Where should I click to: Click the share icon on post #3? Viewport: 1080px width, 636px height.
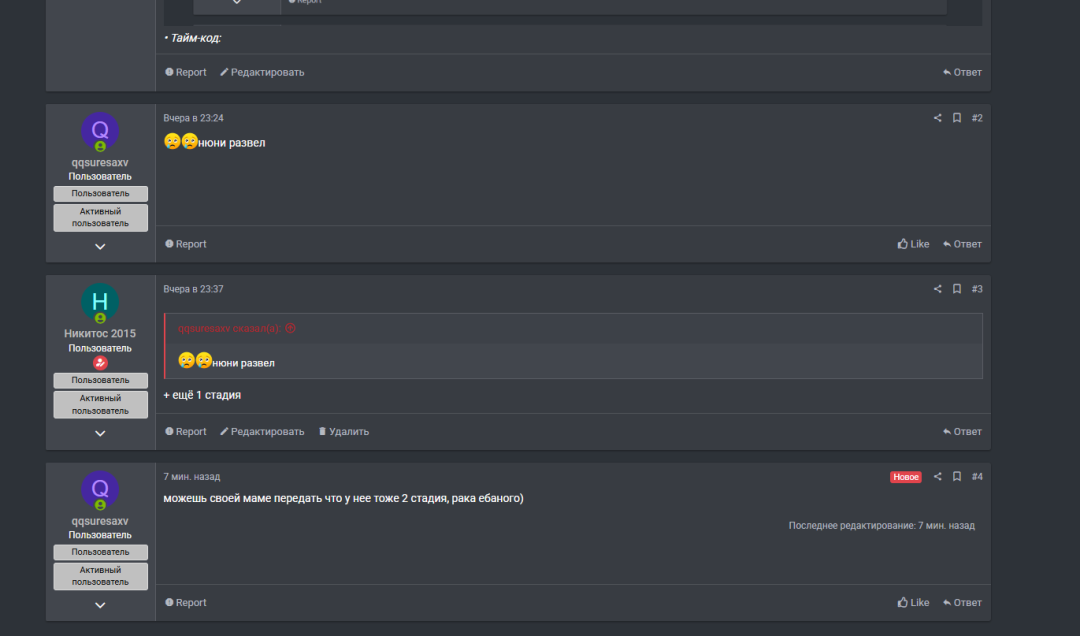click(x=937, y=289)
